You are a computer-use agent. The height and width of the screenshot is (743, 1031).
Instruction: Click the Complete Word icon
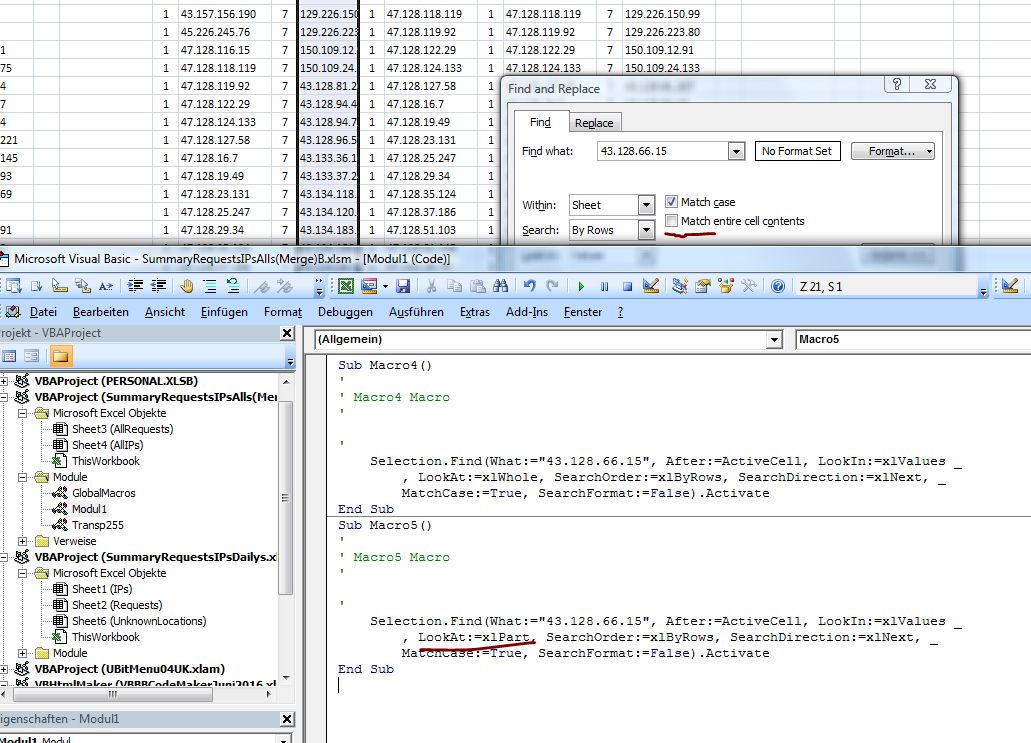(x=106, y=286)
